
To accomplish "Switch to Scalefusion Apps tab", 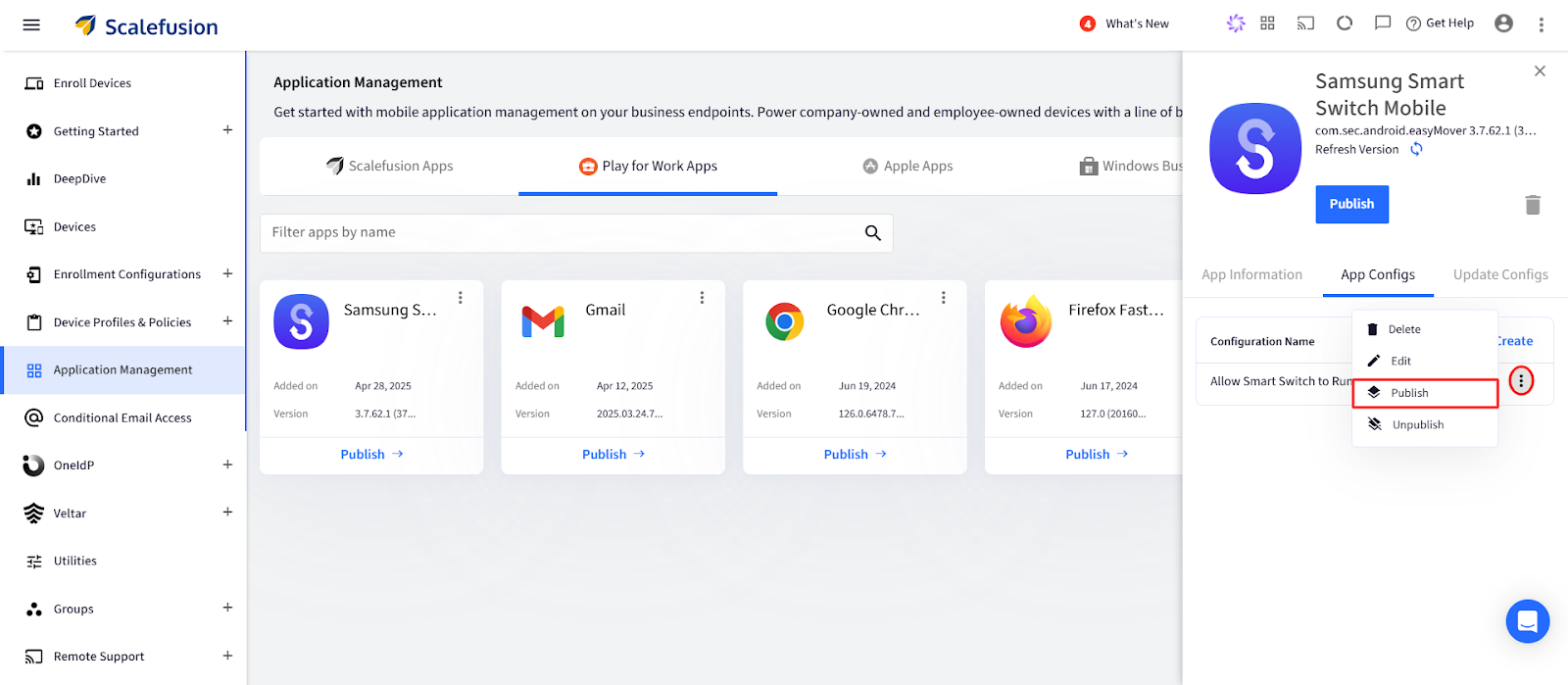I will pyautogui.click(x=389, y=166).
